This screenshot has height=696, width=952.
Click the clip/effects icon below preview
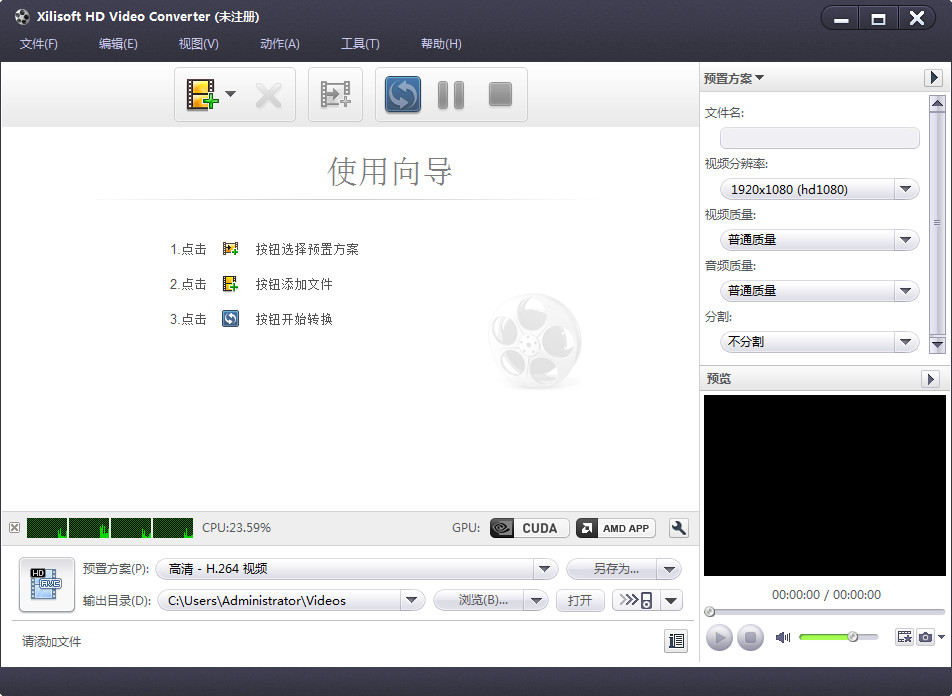tap(904, 636)
